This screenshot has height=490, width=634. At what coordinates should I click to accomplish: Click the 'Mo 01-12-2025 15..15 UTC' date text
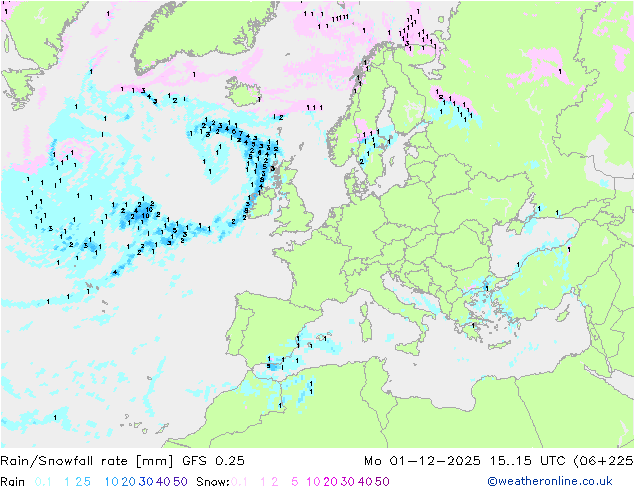click(x=465, y=460)
